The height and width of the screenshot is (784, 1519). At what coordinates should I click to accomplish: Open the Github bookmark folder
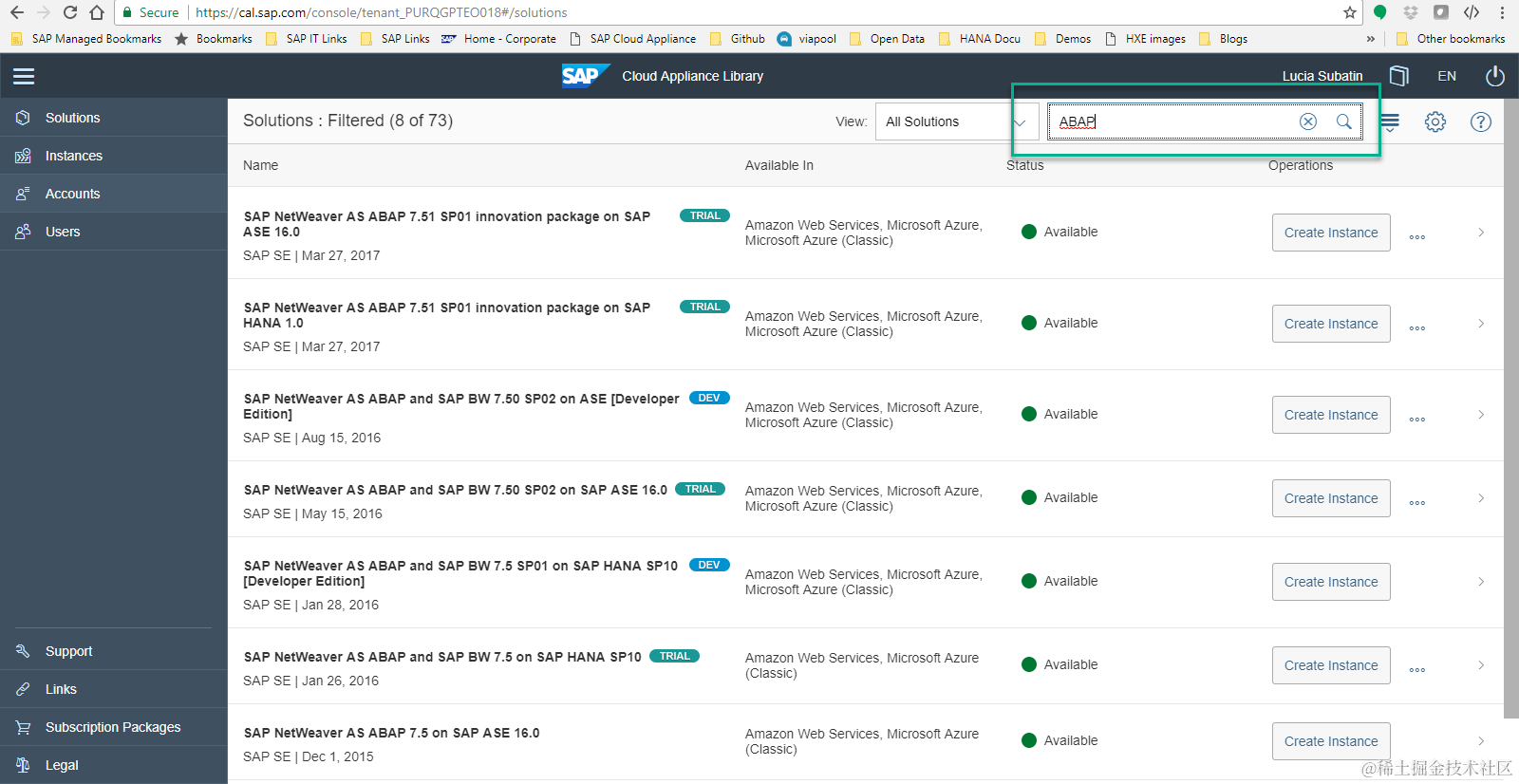(x=737, y=39)
